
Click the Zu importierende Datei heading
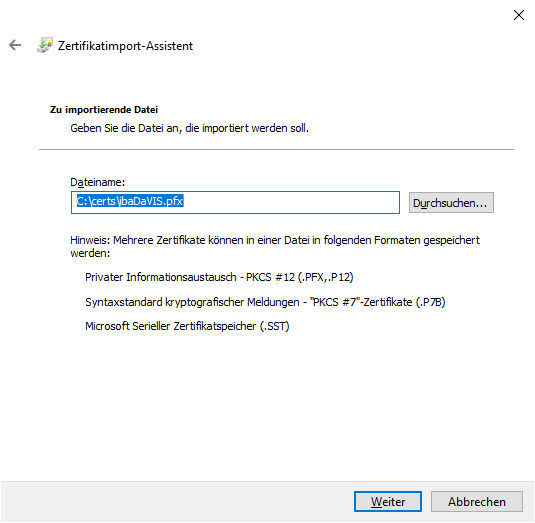coord(104,110)
